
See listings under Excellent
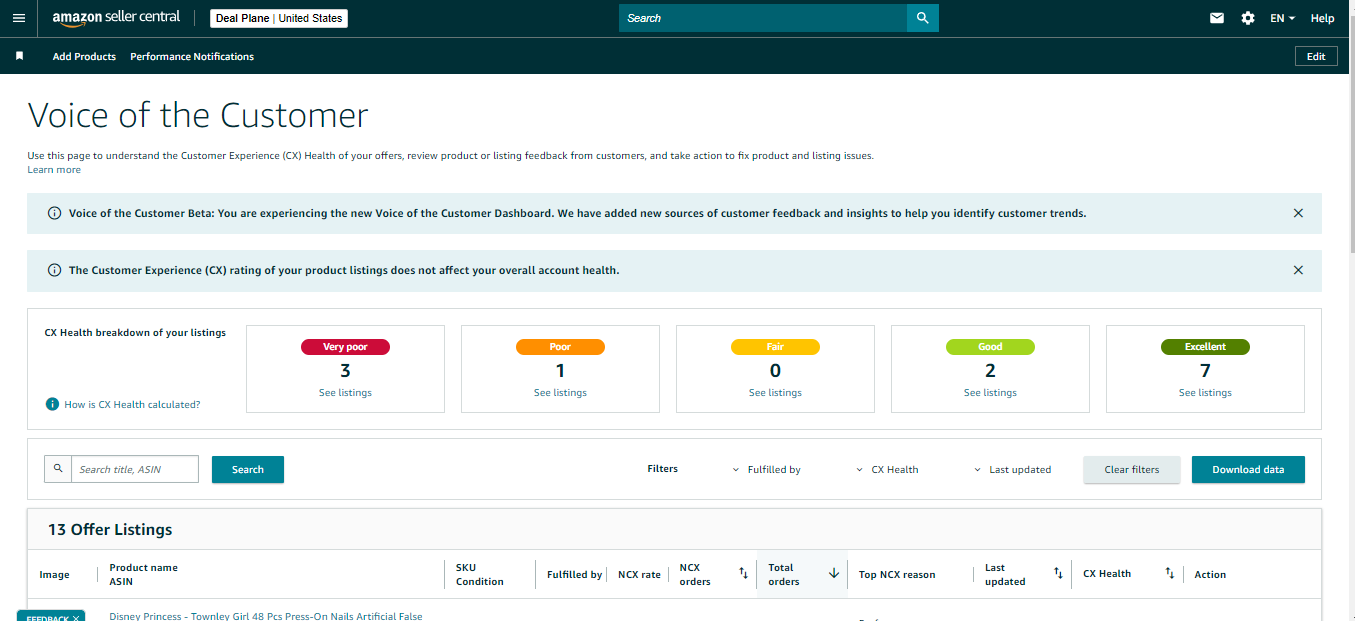pyautogui.click(x=1205, y=392)
